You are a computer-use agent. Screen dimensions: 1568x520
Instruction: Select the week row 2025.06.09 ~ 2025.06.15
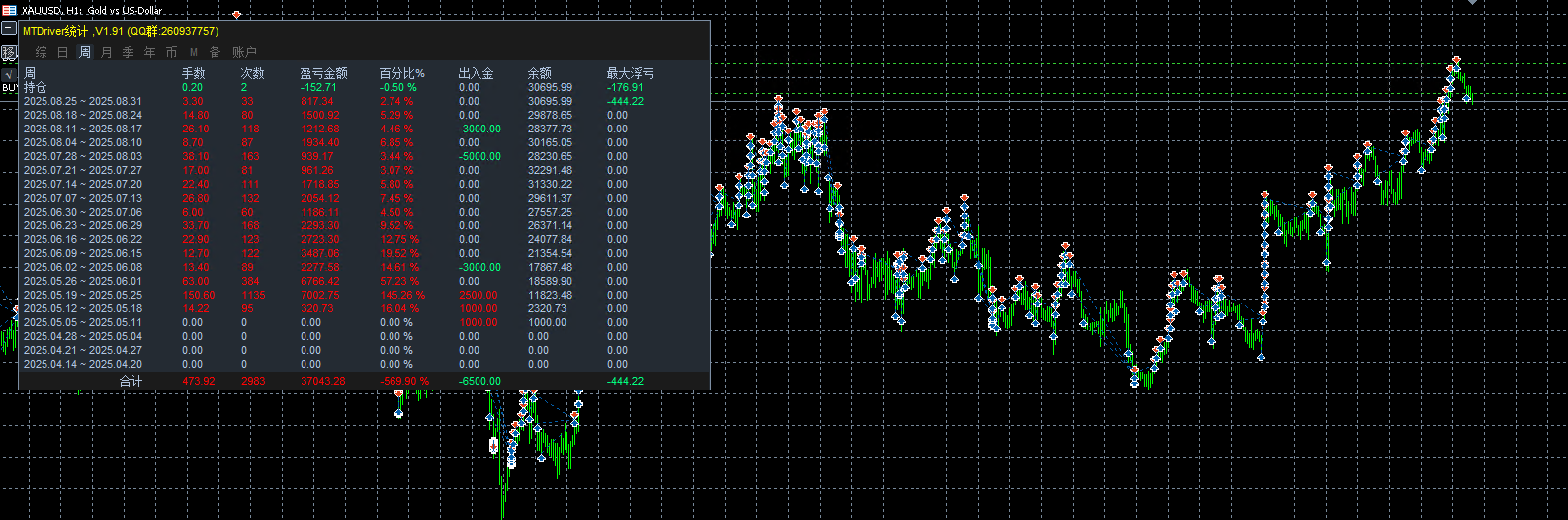pos(83,253)
